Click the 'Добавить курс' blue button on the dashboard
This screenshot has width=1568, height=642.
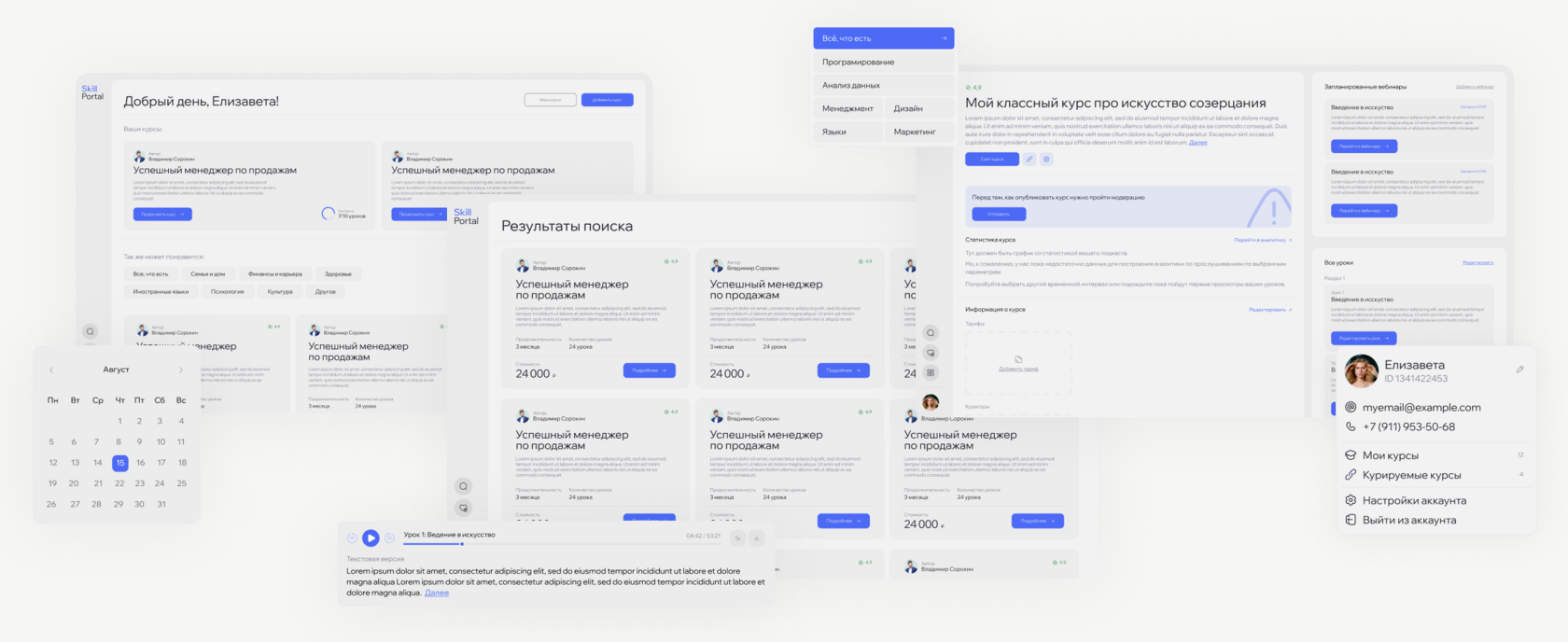[607, 100]
